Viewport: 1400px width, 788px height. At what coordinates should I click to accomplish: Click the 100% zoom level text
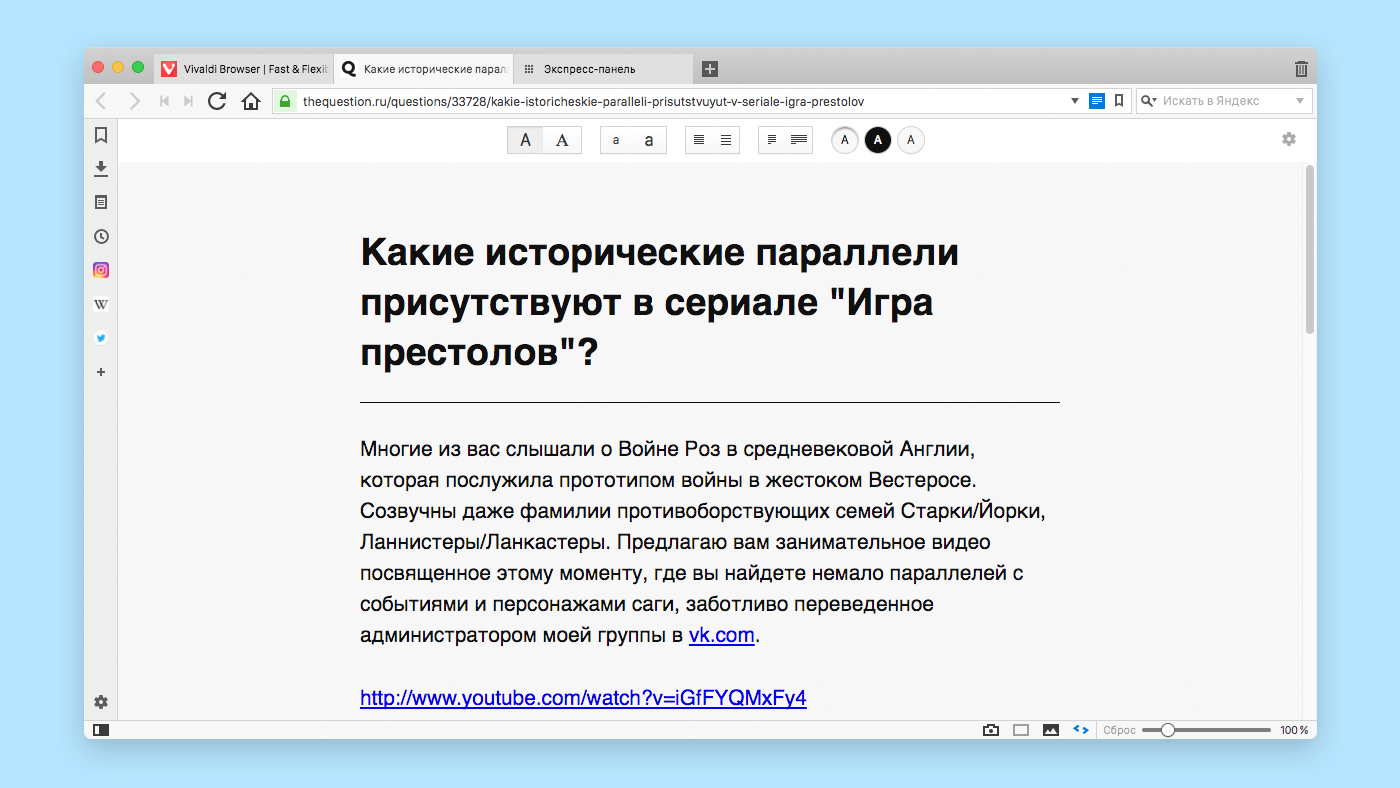click(x=1294, y=730)
